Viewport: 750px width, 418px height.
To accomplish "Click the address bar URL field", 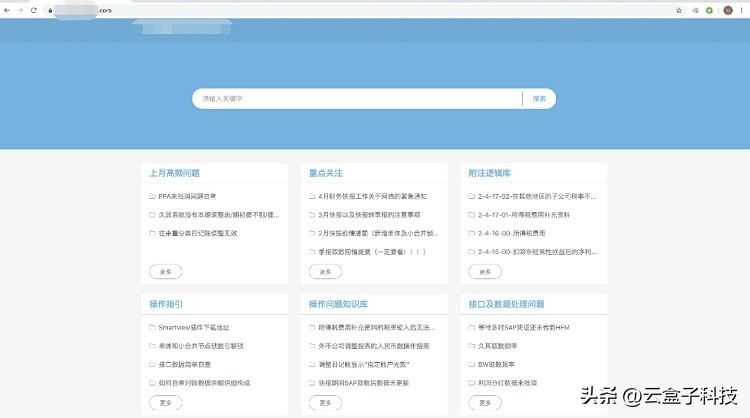I will 359,10.
